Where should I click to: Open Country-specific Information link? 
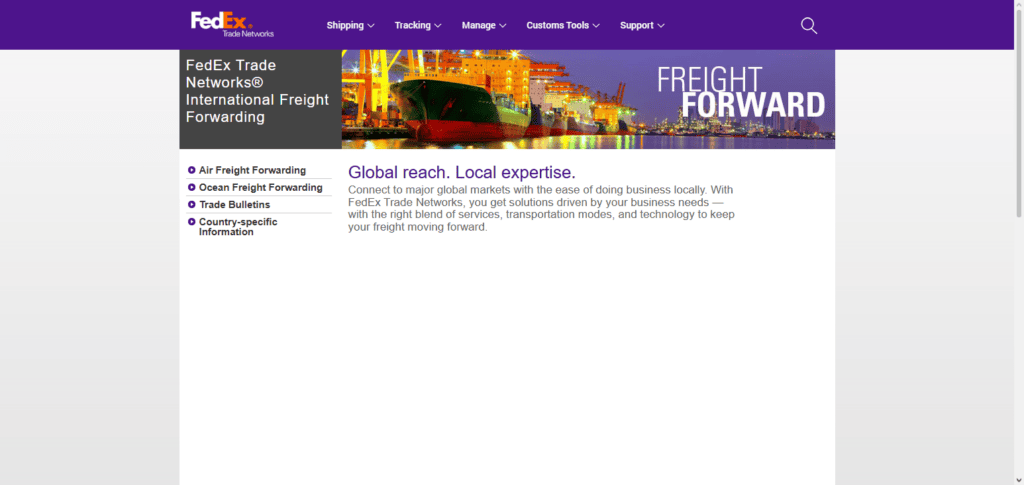pos(238,227)
